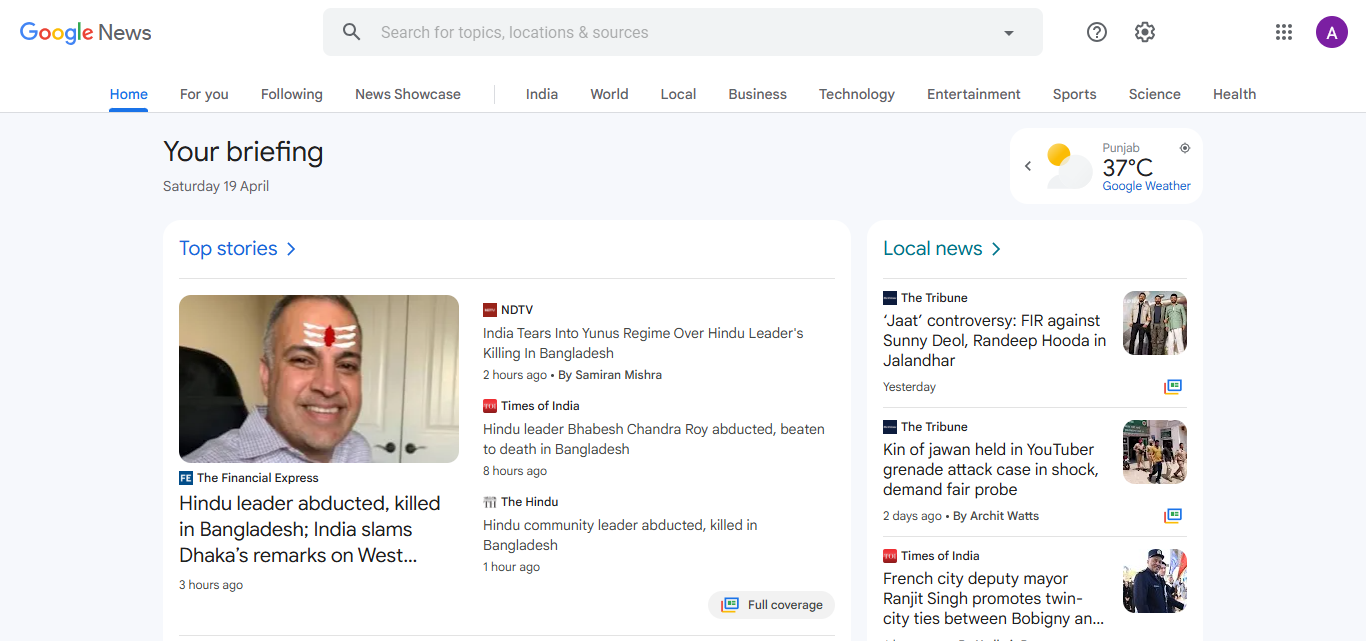
Task: Open the Google Weather link
Action: pos(1147,186)
